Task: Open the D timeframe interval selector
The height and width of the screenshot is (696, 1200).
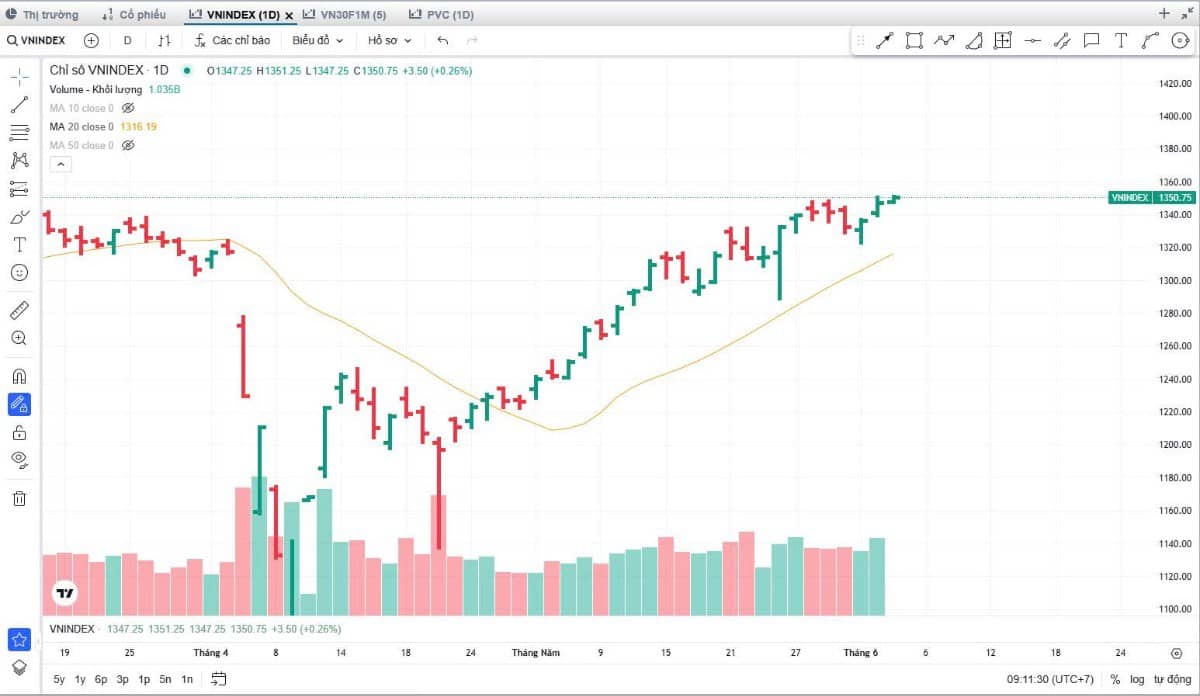Action: click(x=127, y=41)
